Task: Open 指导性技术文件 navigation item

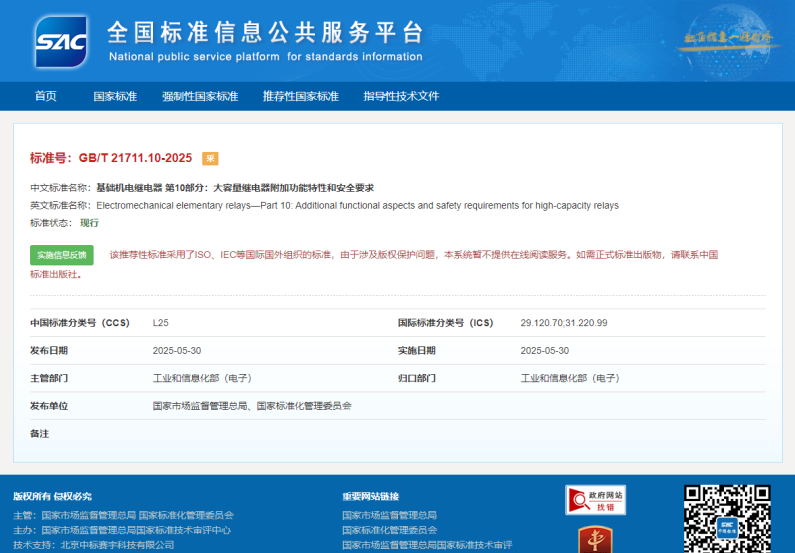Action: (401, 97)
